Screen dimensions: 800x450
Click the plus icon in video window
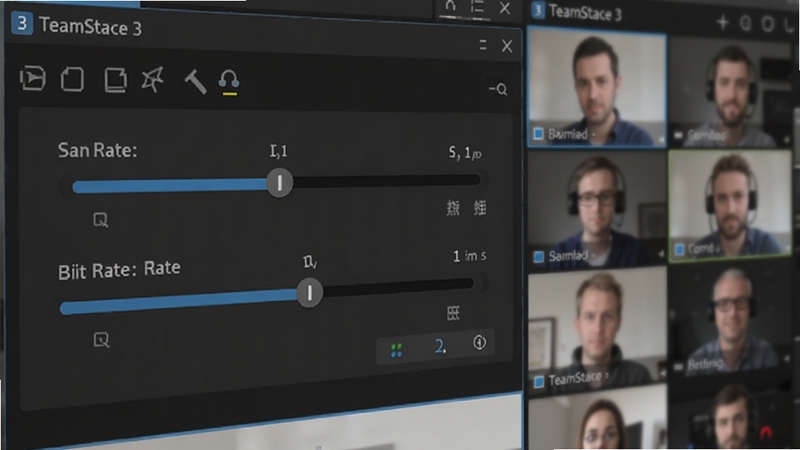(x=722, y=22)
